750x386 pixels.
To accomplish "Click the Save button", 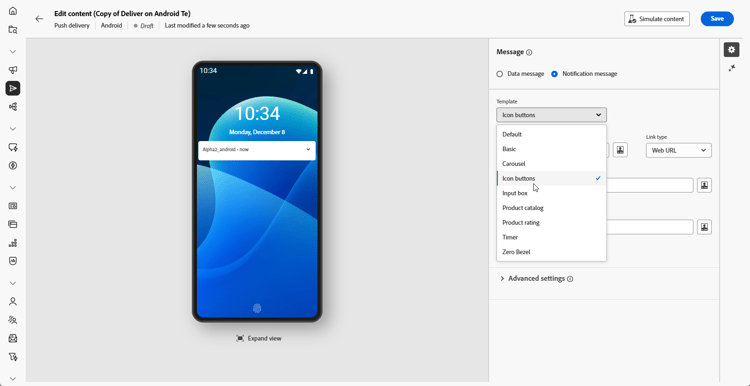I will [x=717, y=19].
